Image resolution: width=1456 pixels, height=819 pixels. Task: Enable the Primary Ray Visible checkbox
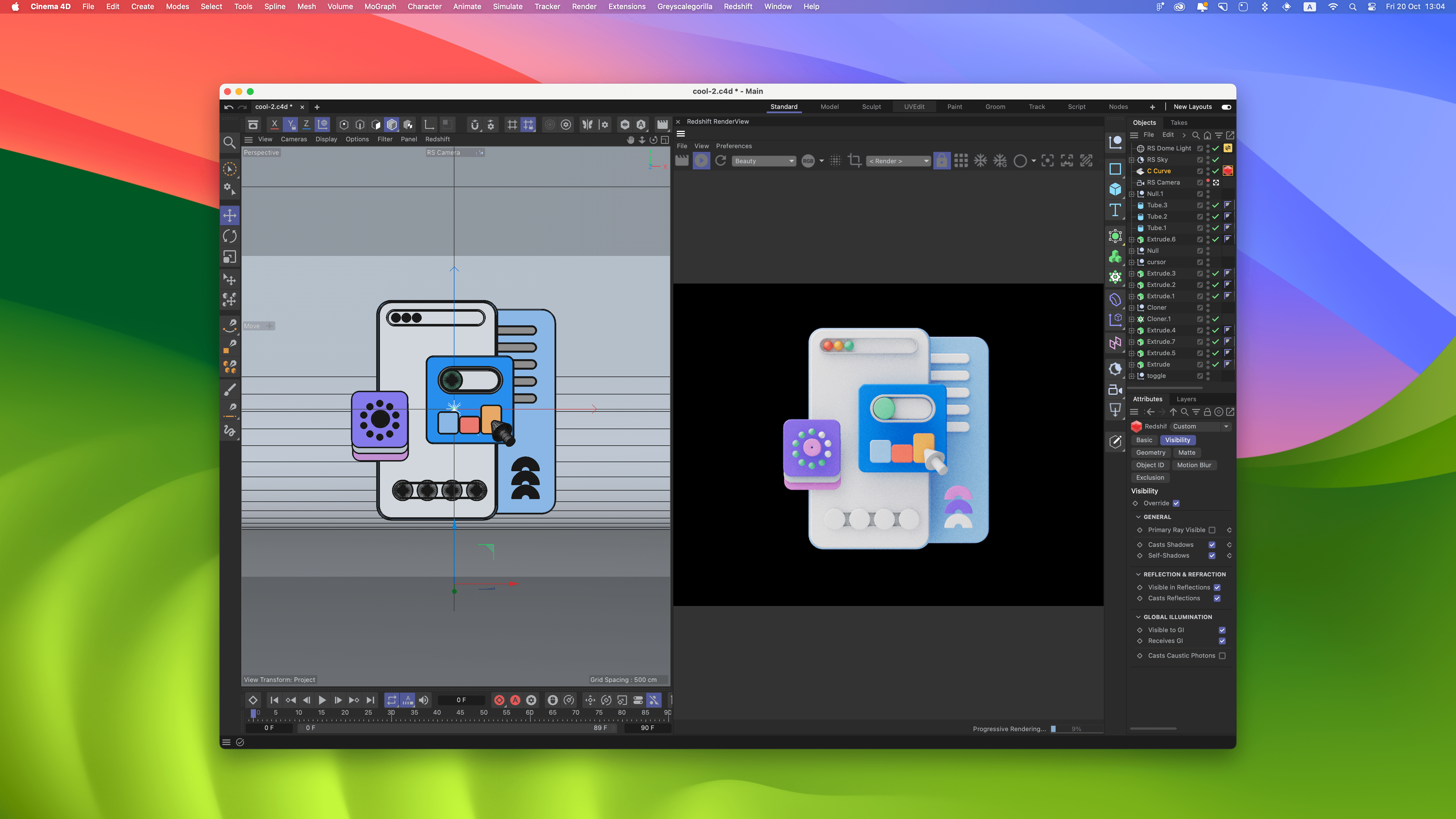coord(1212,530)
